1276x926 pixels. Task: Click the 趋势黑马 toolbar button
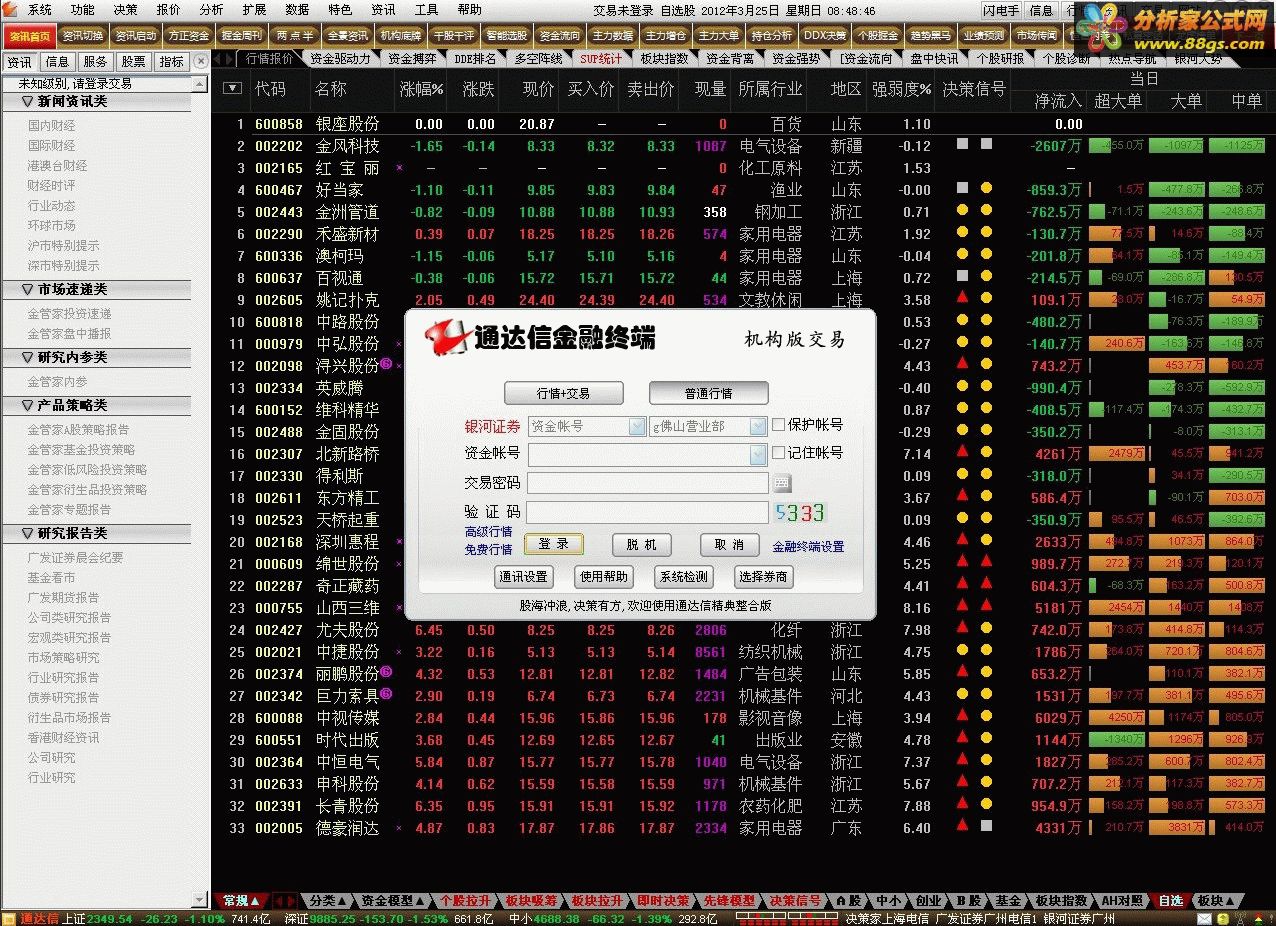point(931,35)
